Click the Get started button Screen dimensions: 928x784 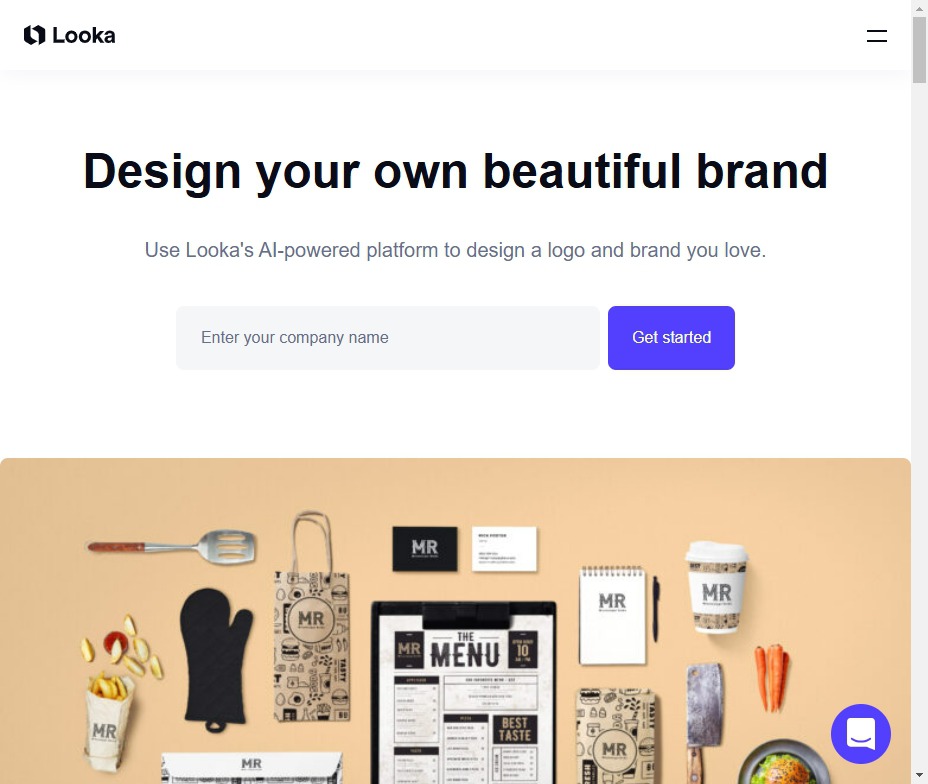click(671, 338)
